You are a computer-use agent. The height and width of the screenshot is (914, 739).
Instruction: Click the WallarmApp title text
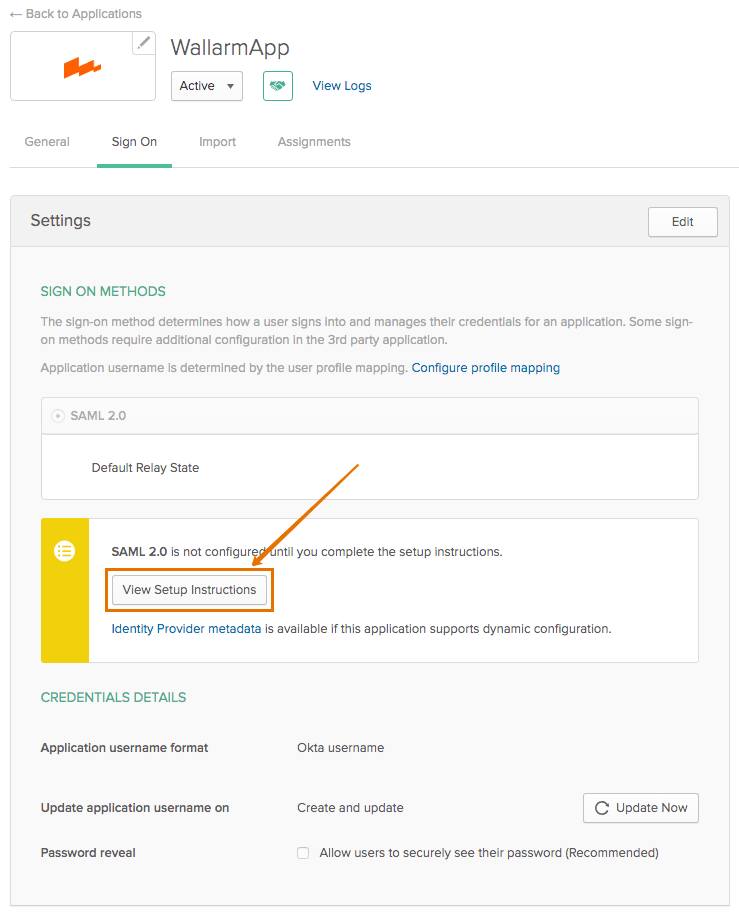[x=230, y=48]
